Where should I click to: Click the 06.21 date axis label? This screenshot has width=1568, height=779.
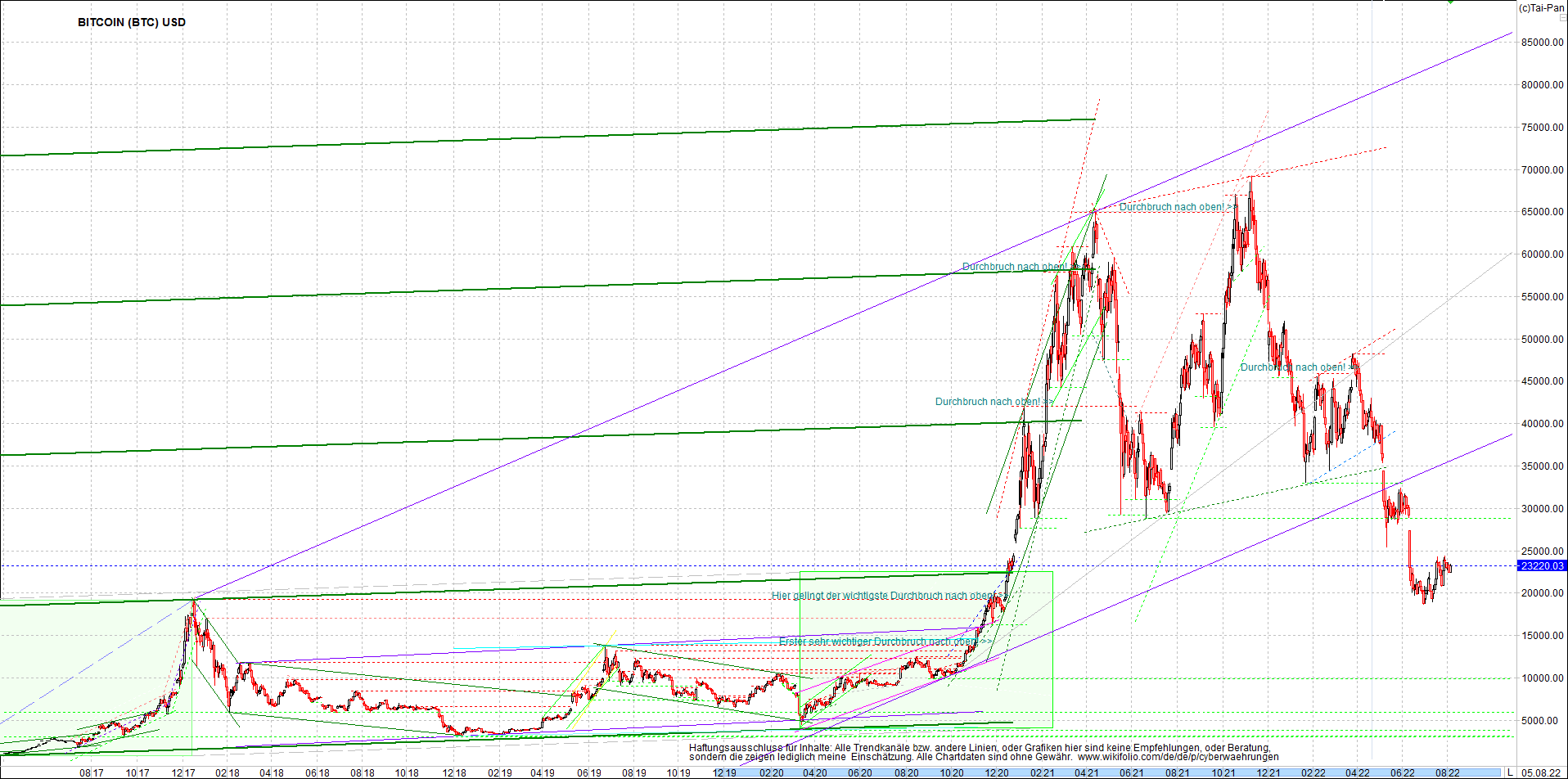tap(1132, 772)
